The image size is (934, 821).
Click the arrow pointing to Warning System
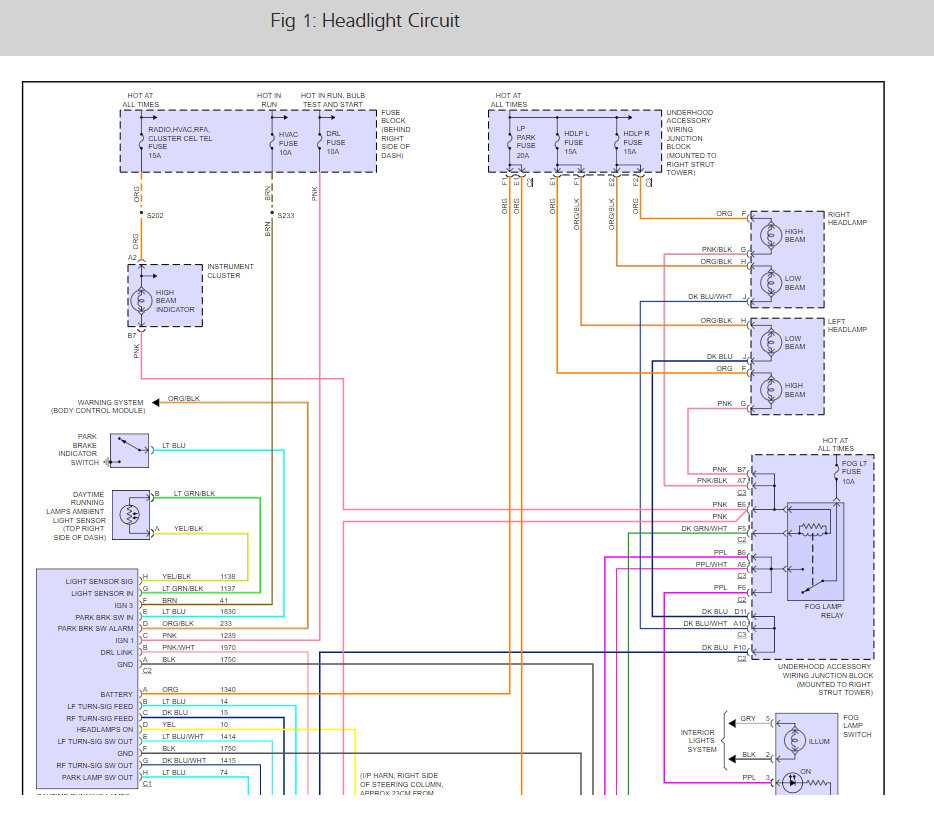click(x=155, y=403)
